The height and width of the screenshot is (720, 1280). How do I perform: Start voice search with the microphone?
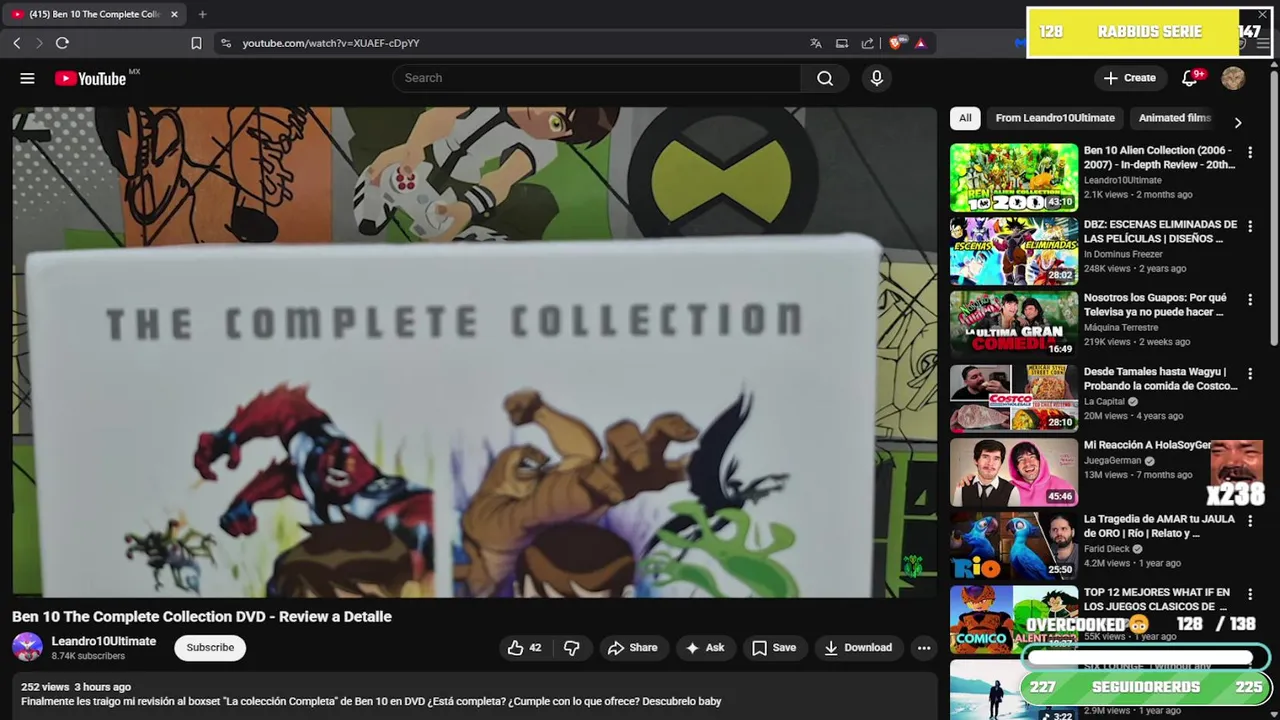(877, 78)
